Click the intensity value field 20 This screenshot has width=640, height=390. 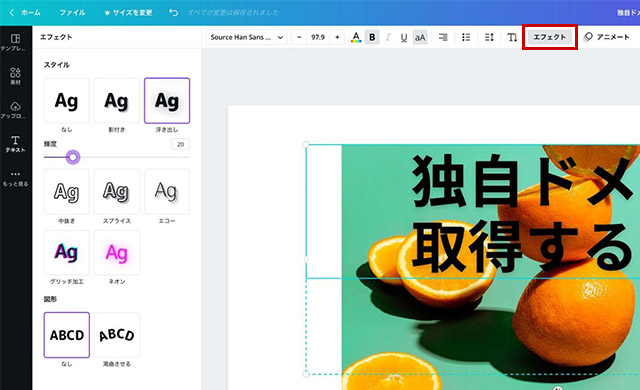coord(180,144)
